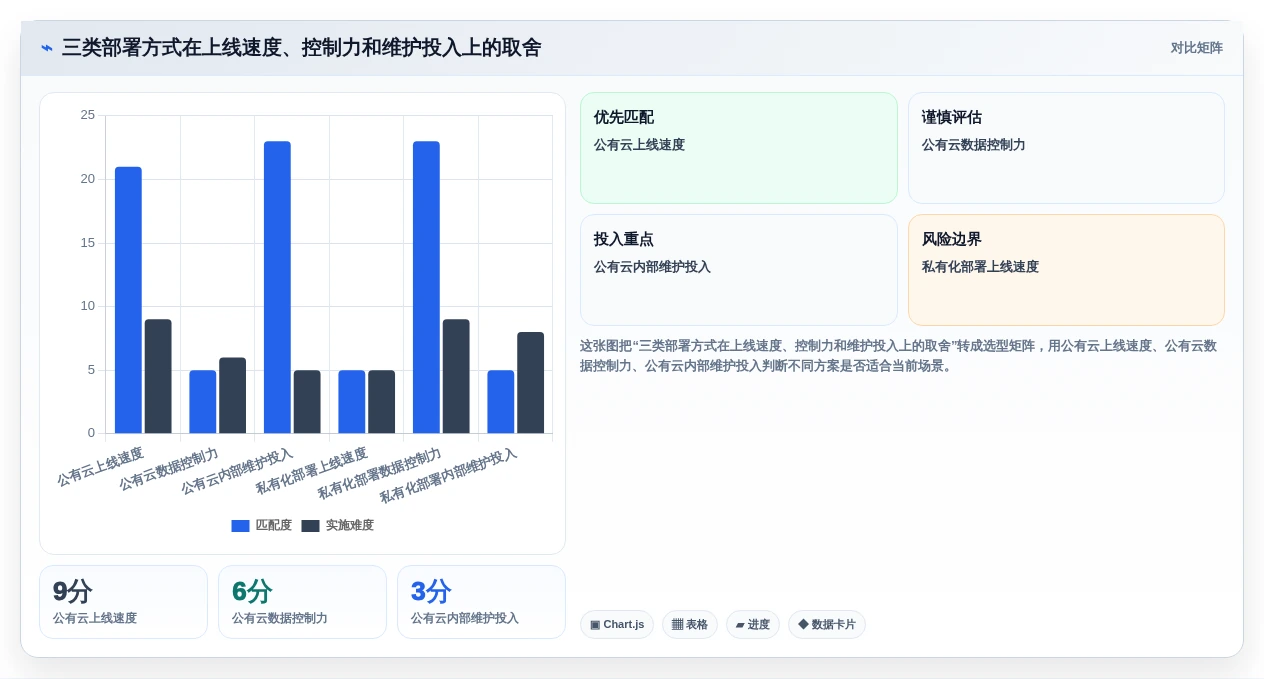Click the main title 三类部署方式 heading
The width and height of the screenshot is (1264, 679).
click(x=302, y=48)
